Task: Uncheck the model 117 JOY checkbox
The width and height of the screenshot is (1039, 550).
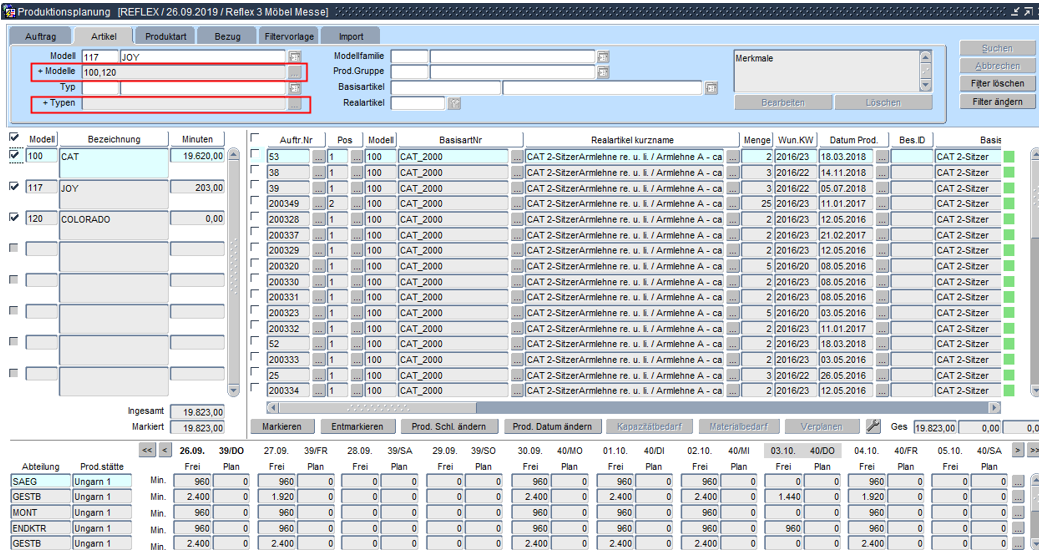Action: pos(14,187)
